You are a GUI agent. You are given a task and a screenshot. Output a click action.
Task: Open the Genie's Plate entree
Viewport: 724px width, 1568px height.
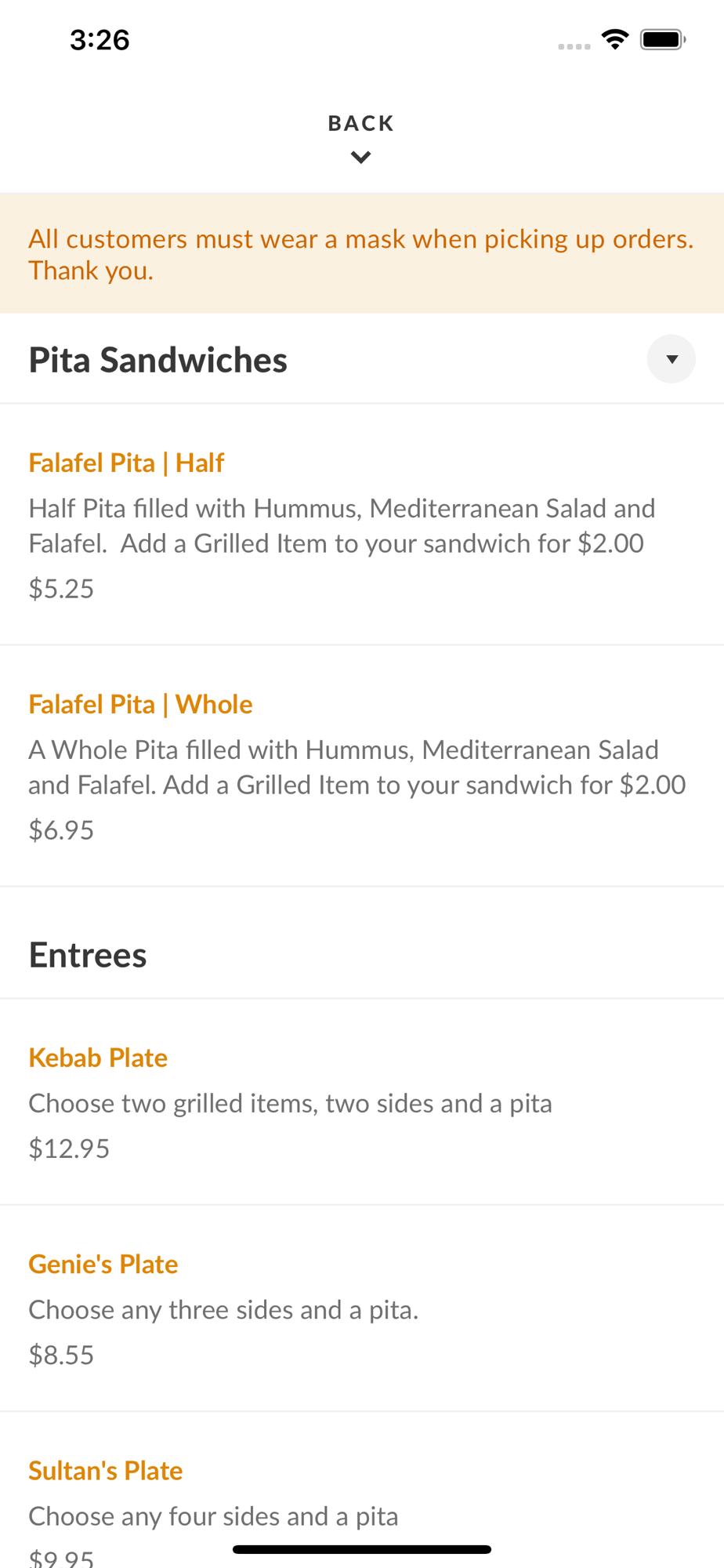click(103, 1265)
